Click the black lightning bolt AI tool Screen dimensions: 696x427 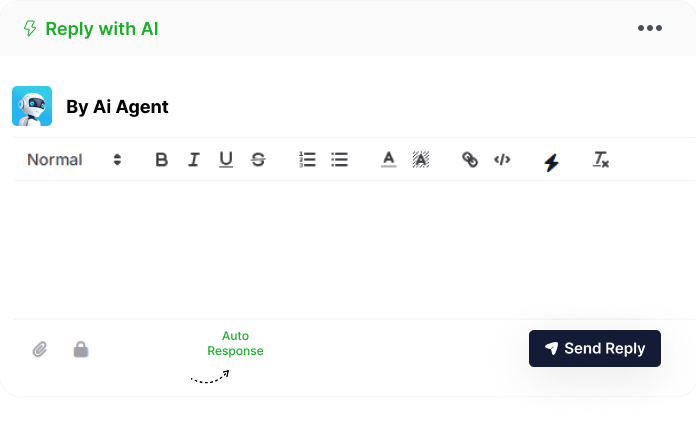(551, 162)
